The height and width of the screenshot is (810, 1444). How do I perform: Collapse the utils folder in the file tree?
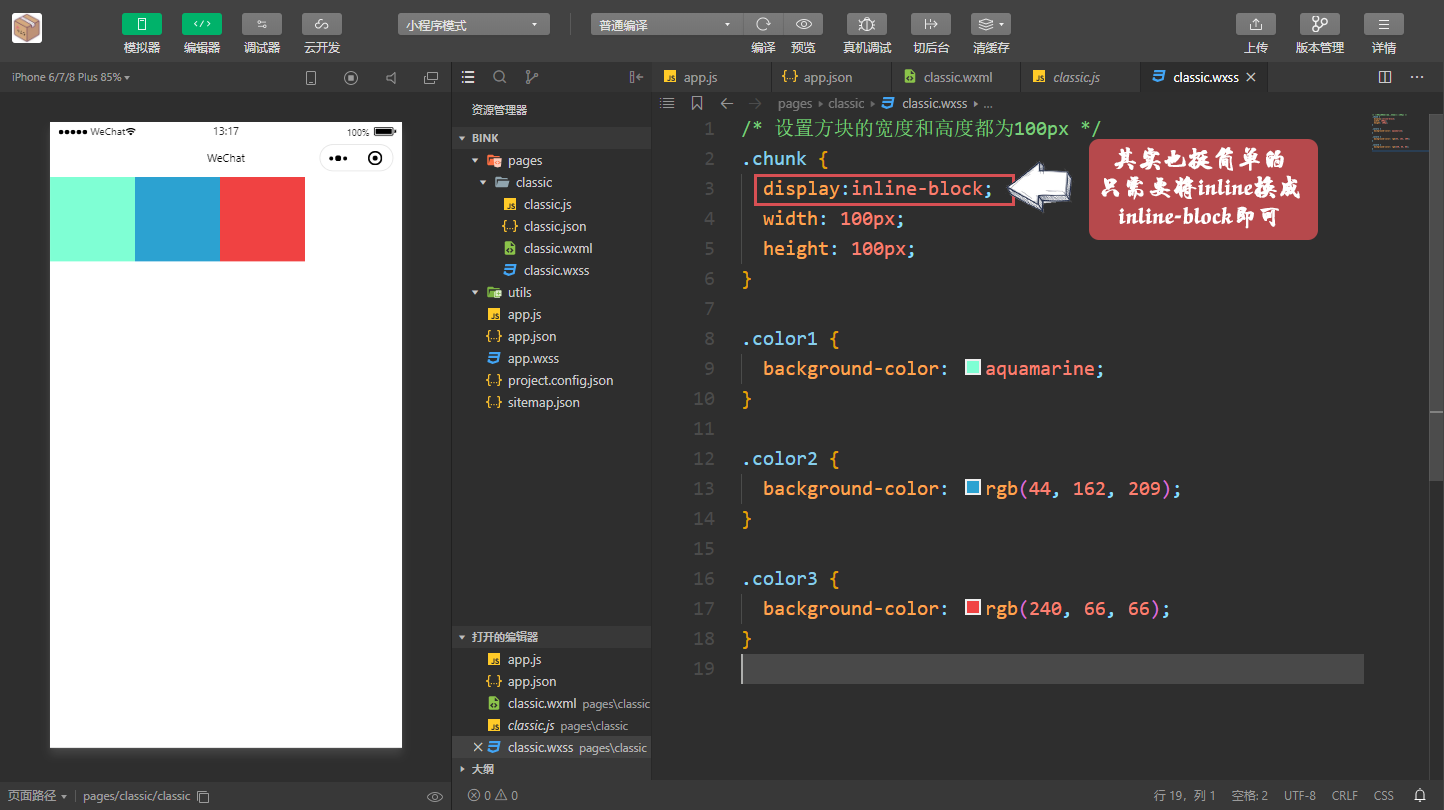click(475, 293)
